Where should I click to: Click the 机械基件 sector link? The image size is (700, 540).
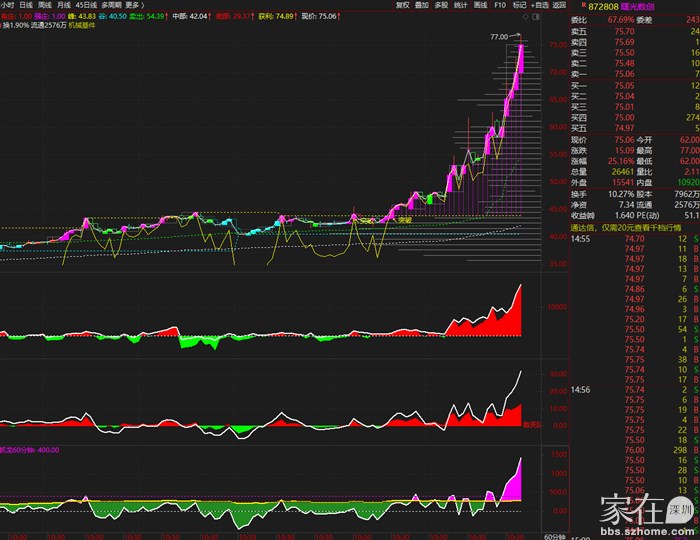point(82,25)
